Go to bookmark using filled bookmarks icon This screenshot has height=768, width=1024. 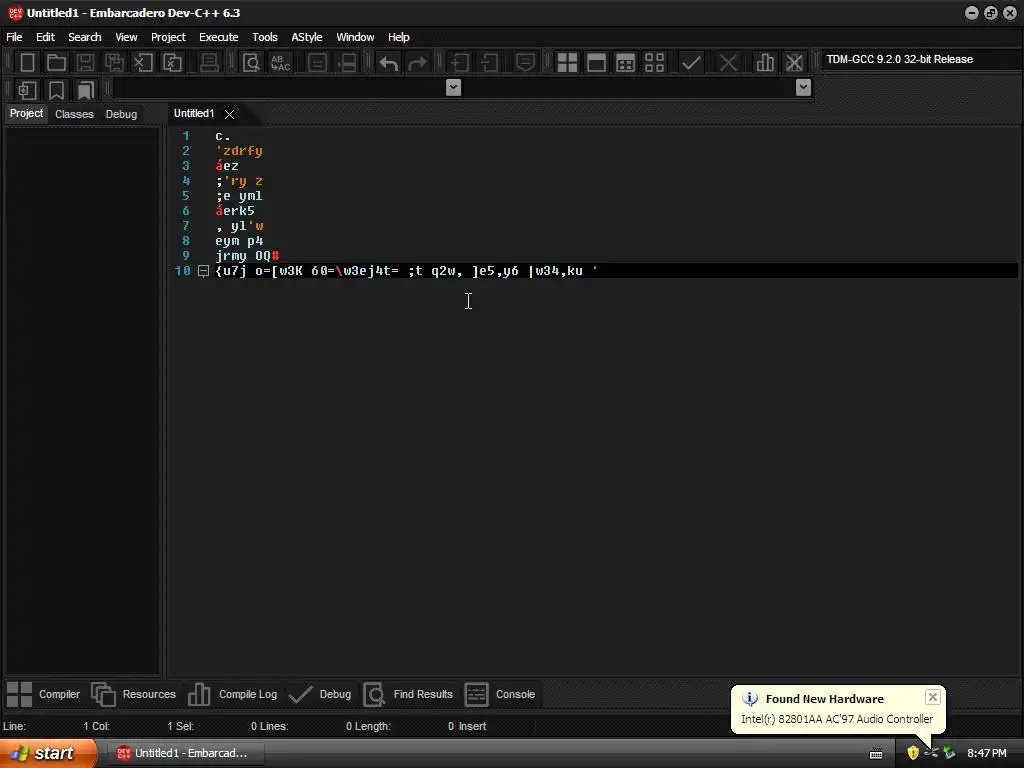coord(86,90)
